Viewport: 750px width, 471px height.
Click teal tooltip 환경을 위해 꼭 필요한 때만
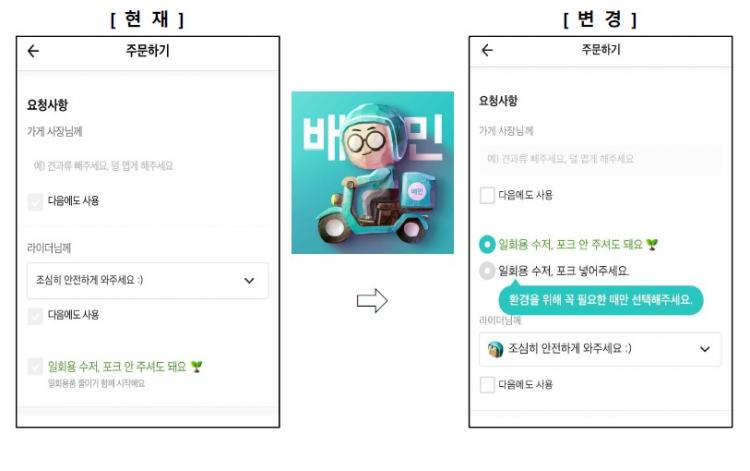601,300
